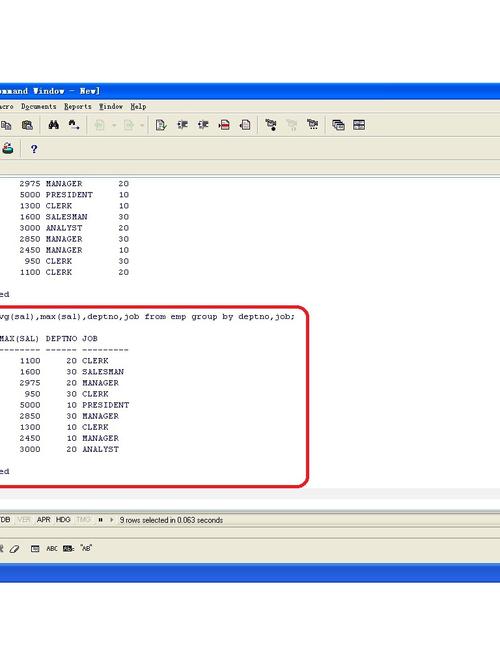Click the Indent selection icon
The image size is (500, 666).
tap(182, 125)
